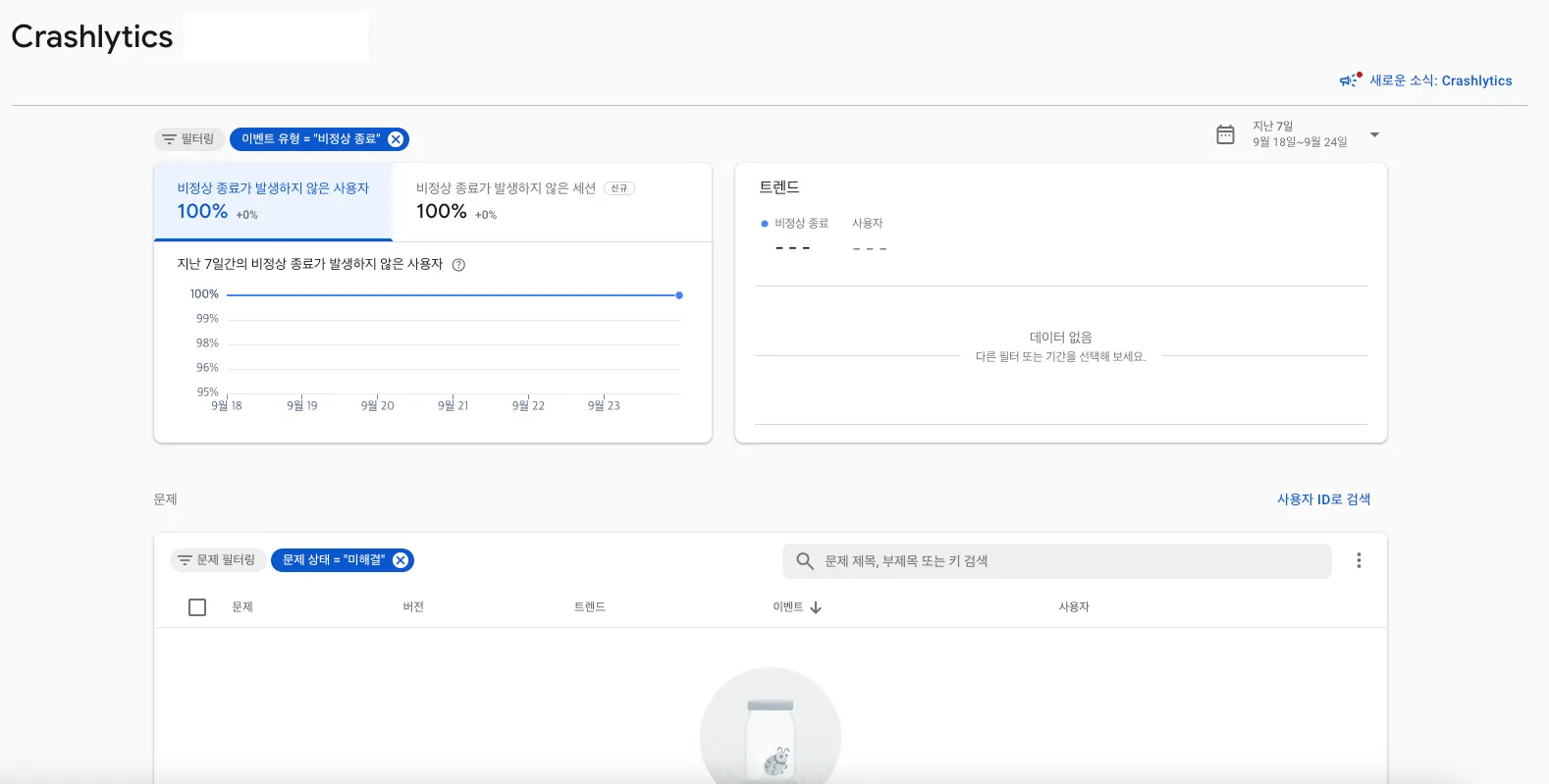Focus the 문제 제목, 부제목 또는 키 검색 field
The image size is (1549, 784).
tap(1057, 561)
